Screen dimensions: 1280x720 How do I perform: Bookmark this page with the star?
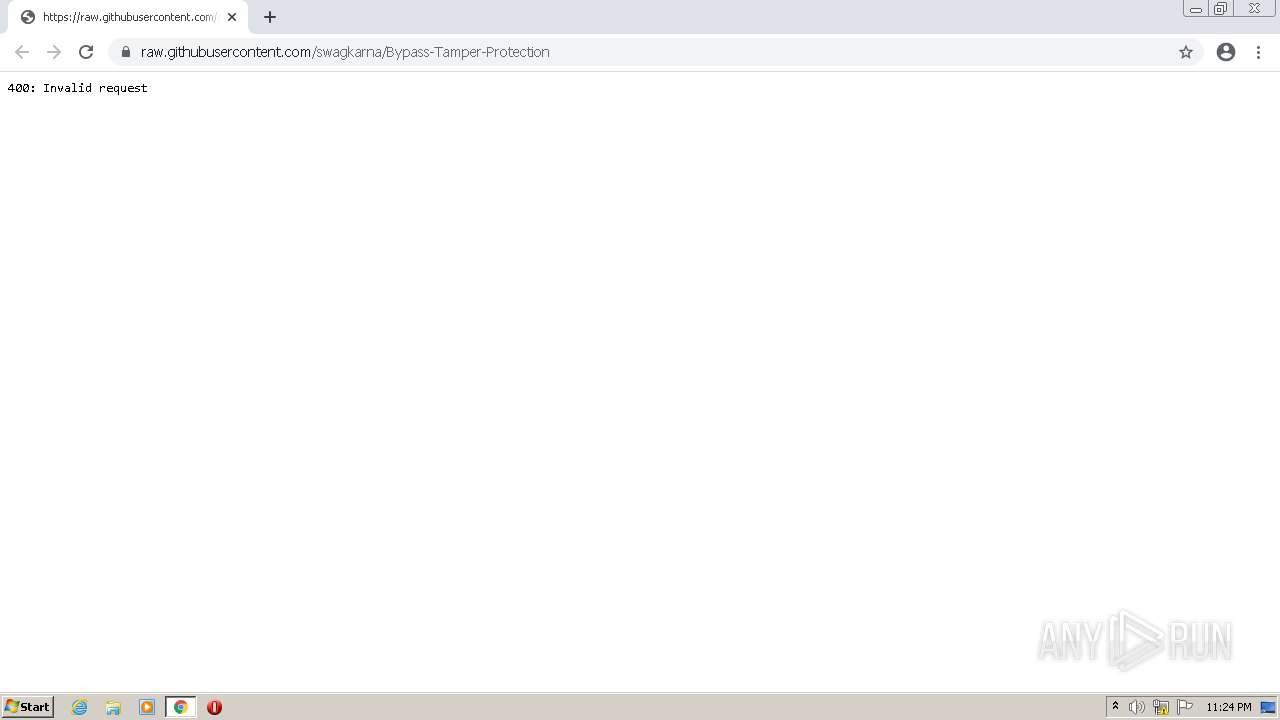(x=1186, y=52)
